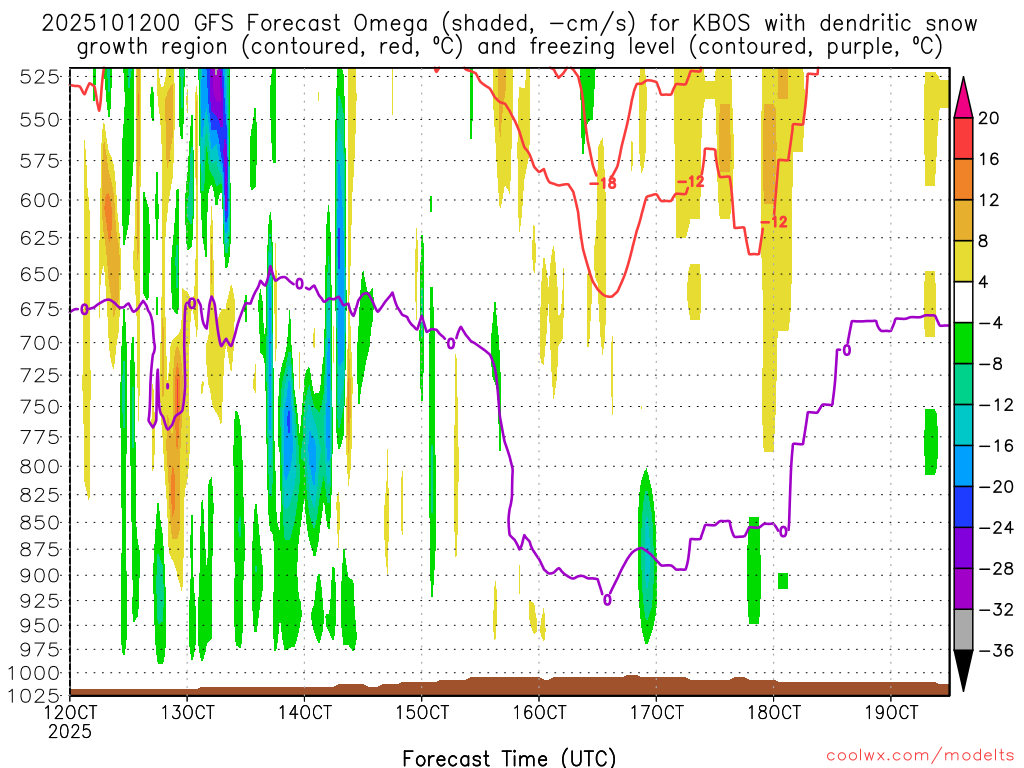
Task: Click colorbar tick label 8
Action: point(984,241)
